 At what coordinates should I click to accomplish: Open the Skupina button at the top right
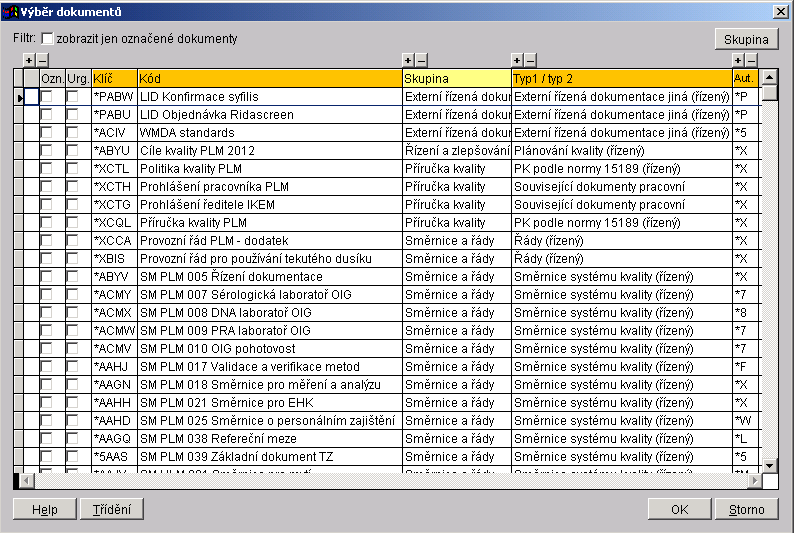[746, 39]
